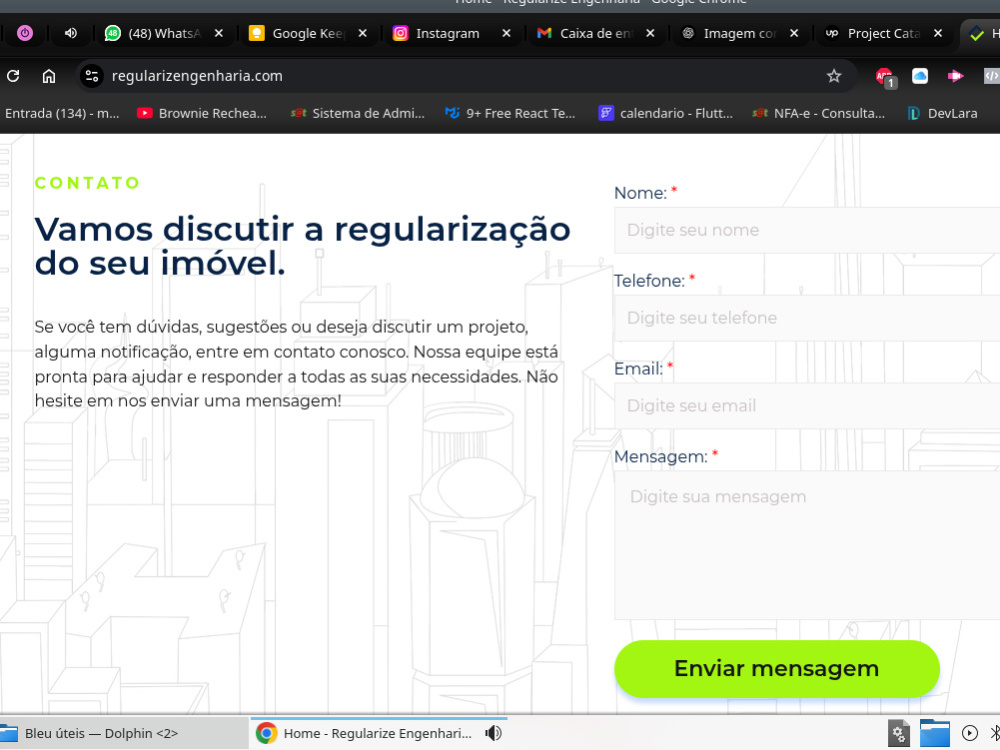Open the pink video recorder extension
This screenshot has width=1000, height=750.
coord(955,76)
